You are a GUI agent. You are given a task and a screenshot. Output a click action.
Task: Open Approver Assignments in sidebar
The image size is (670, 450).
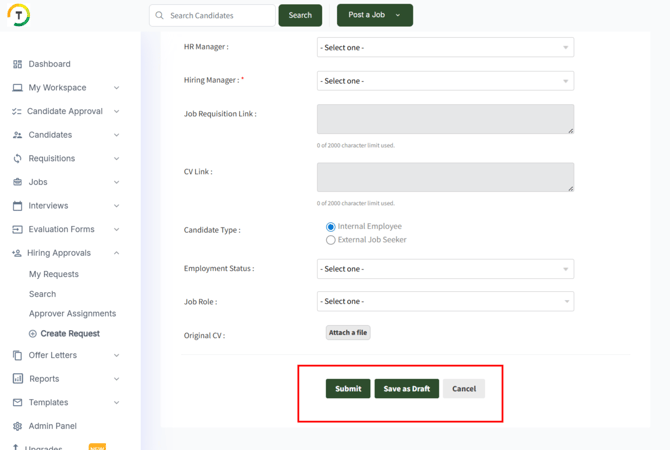click(x=72, y=314)
